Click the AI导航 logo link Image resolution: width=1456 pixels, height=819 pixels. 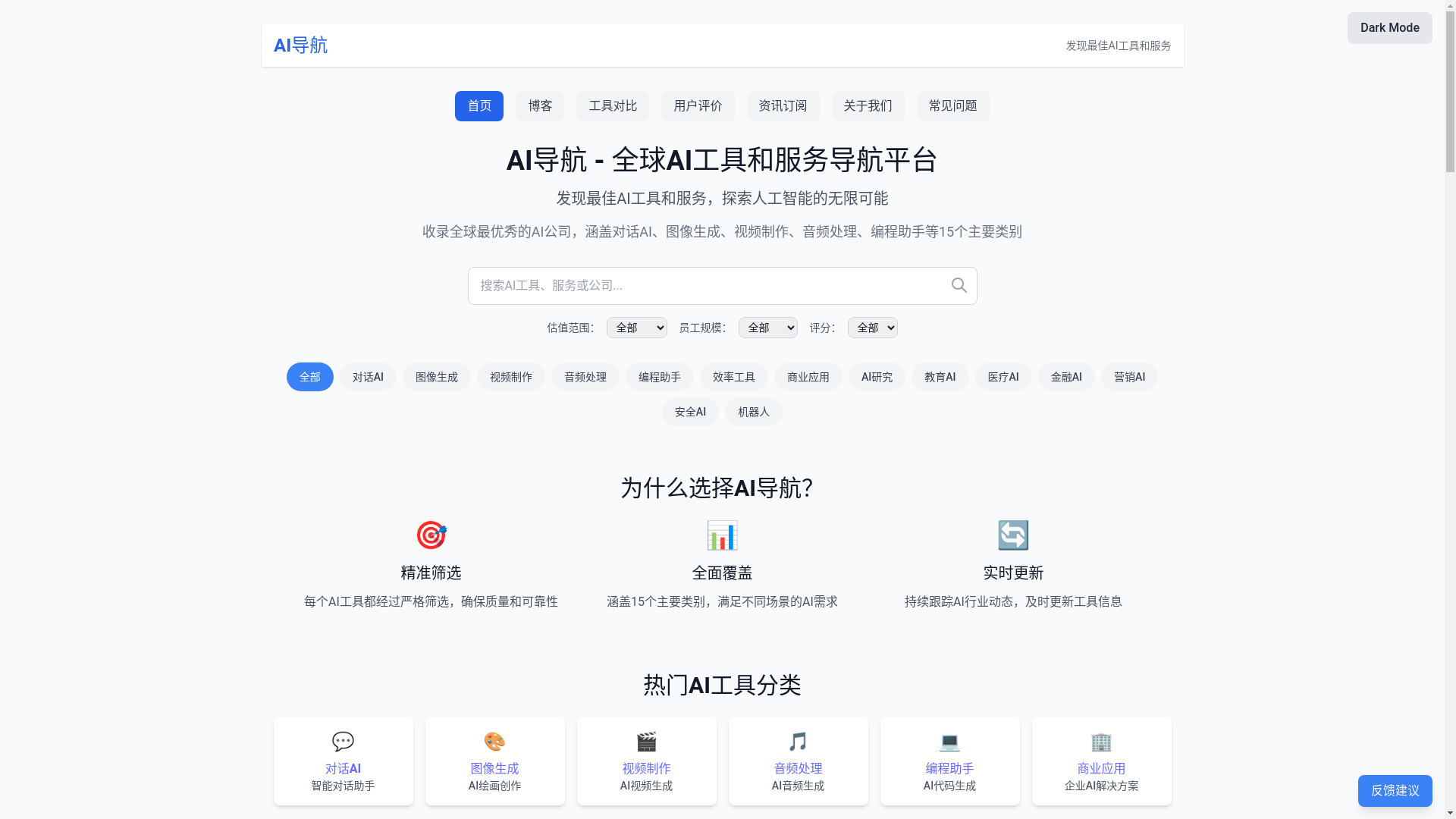(300, 45)
